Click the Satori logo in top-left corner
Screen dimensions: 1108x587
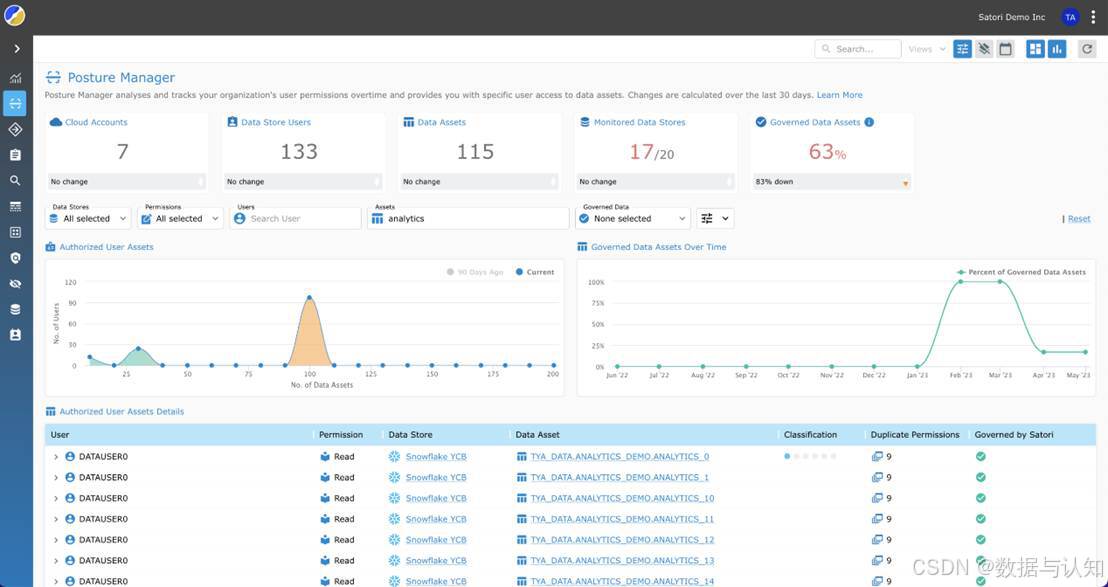tap(15, 15)
